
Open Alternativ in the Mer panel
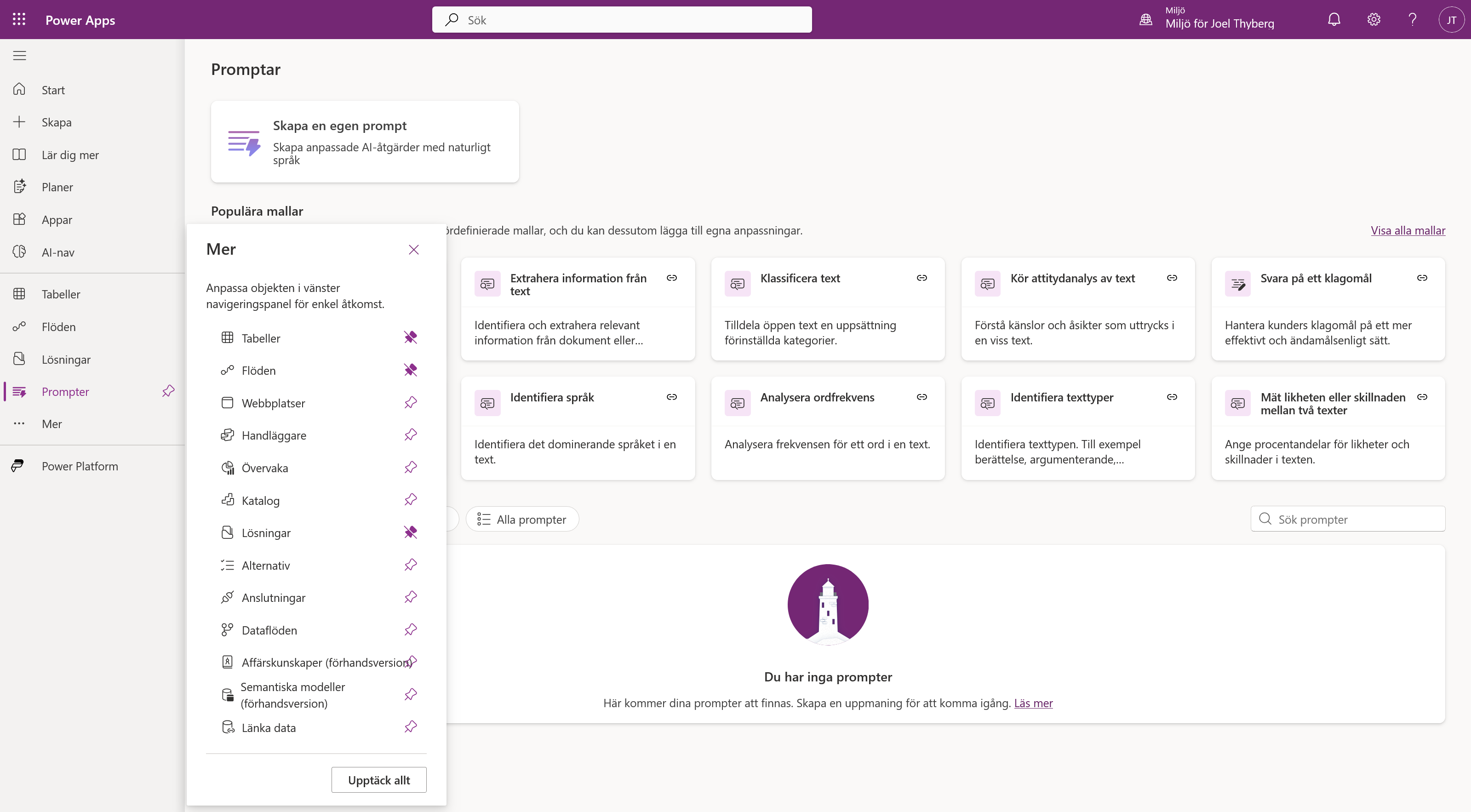point(265,565)
